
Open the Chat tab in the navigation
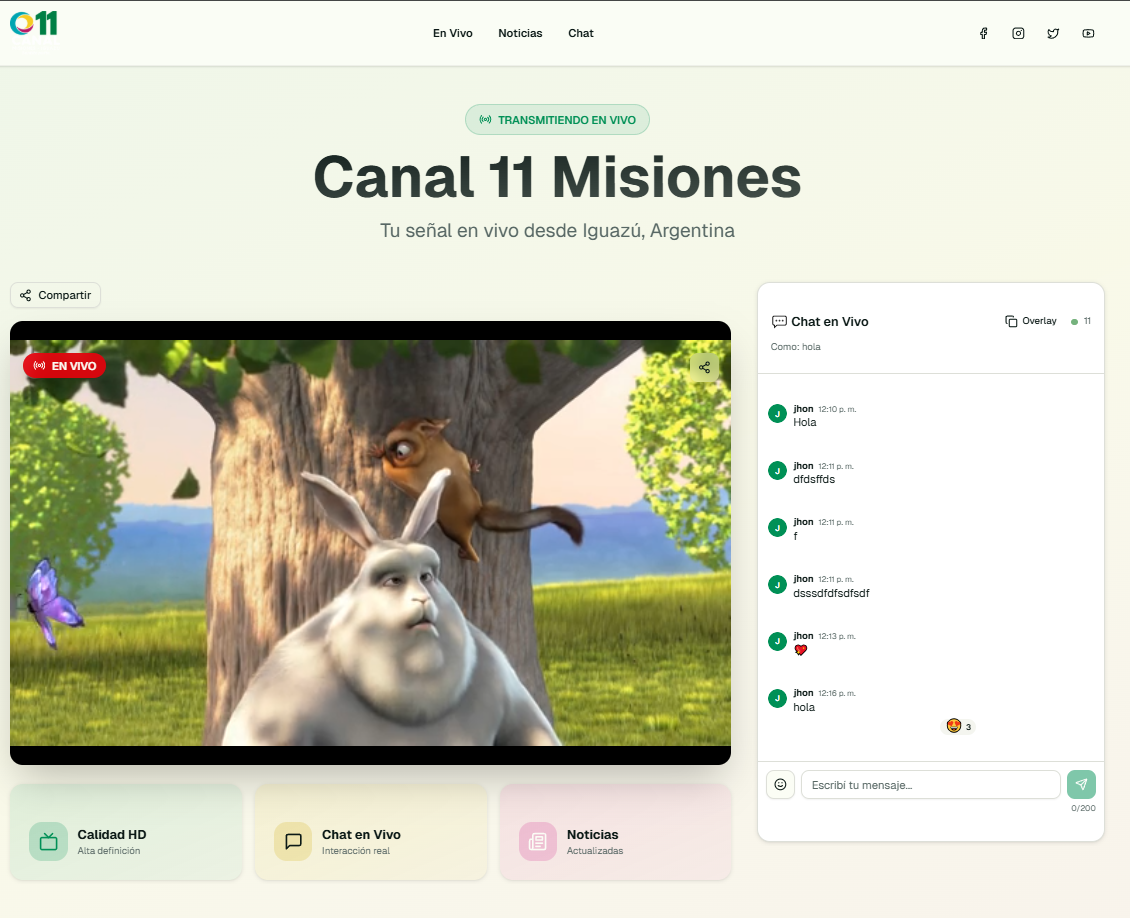[x=580, y=33]
